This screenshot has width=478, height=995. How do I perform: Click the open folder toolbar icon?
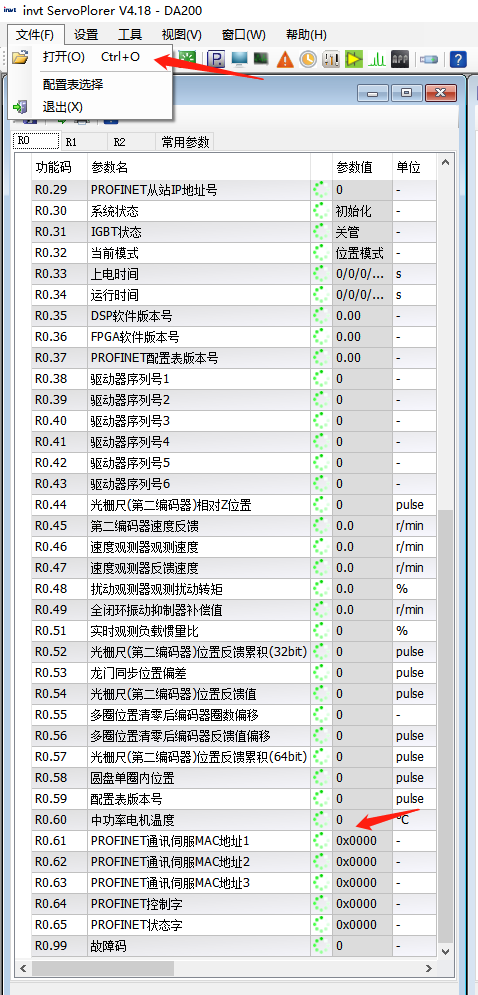point(20,59)
